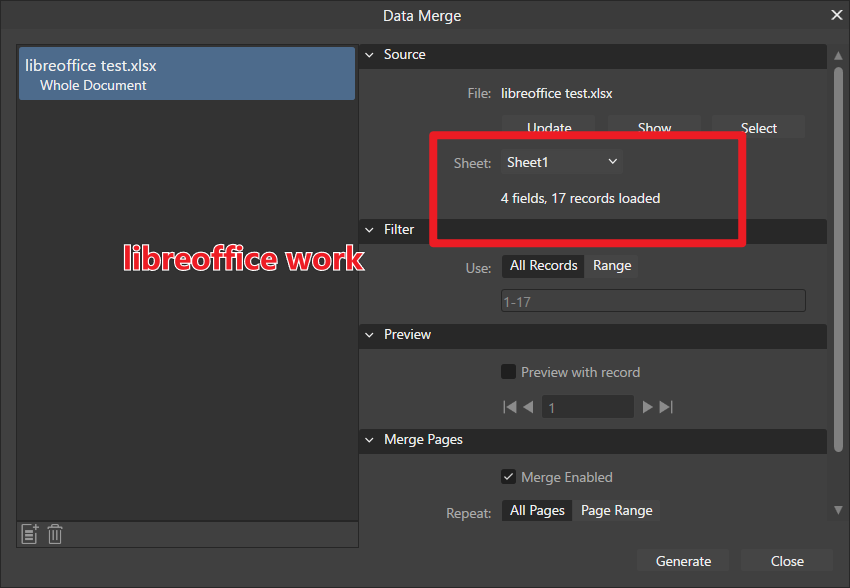
Task: Click the Select button for the file
Action: [757, 127]
